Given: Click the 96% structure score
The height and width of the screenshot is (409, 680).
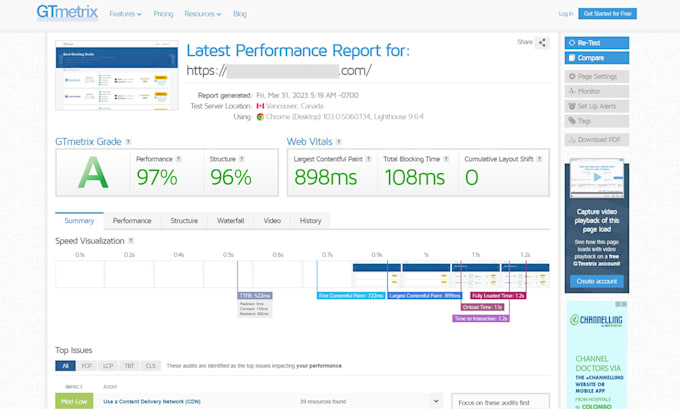Looking at the screenshot, I should tap(231, 177).
